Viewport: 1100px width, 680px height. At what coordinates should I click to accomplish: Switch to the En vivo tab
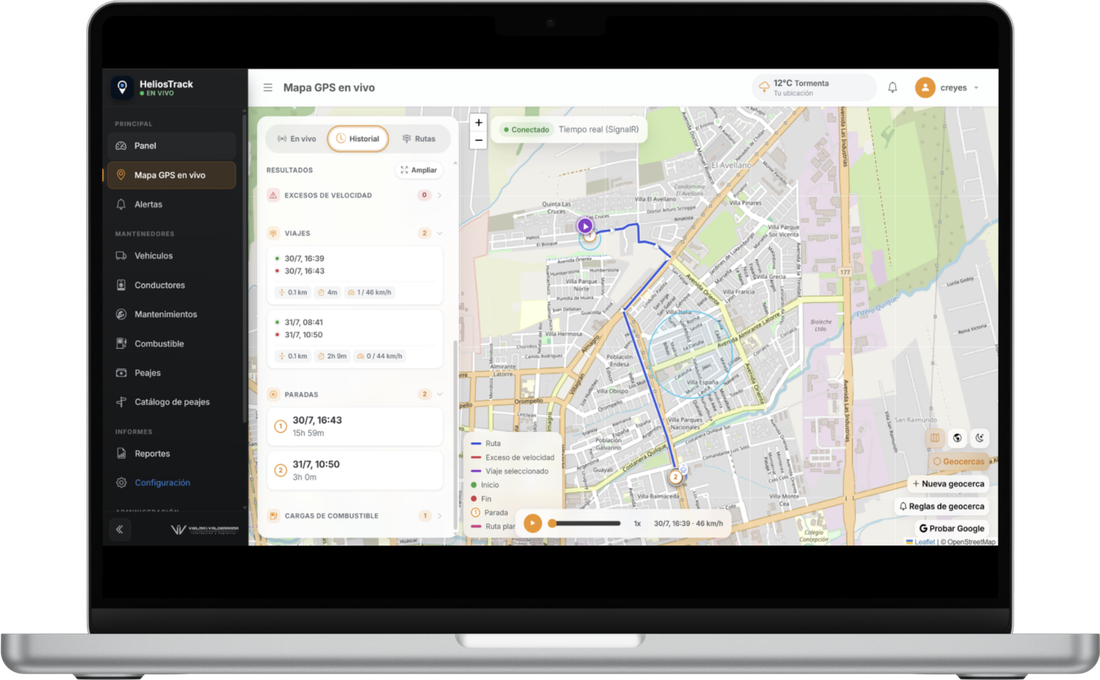pos(297,139)
